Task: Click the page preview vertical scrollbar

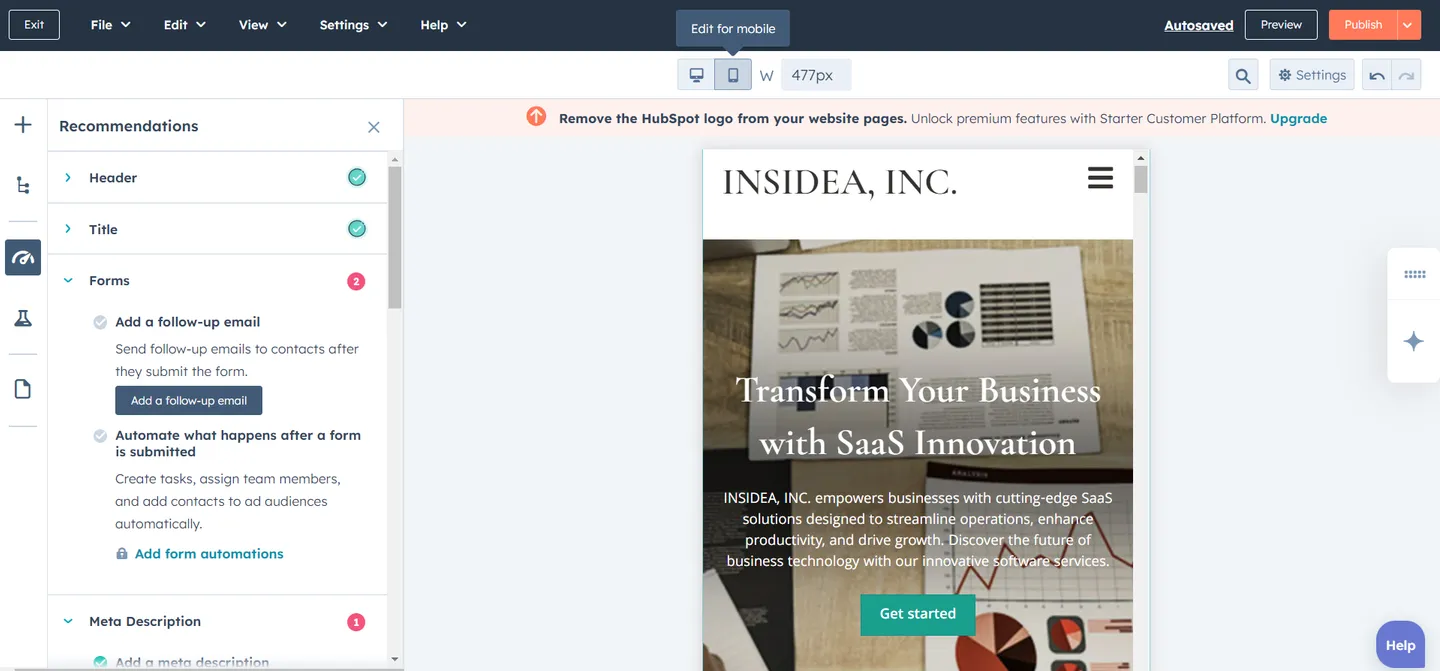Action: click(x=1141, y=179)
